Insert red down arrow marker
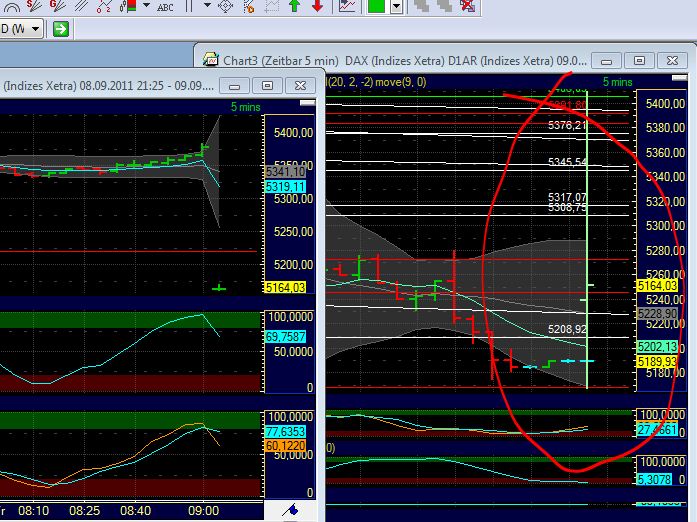 [x=317, y=6]
